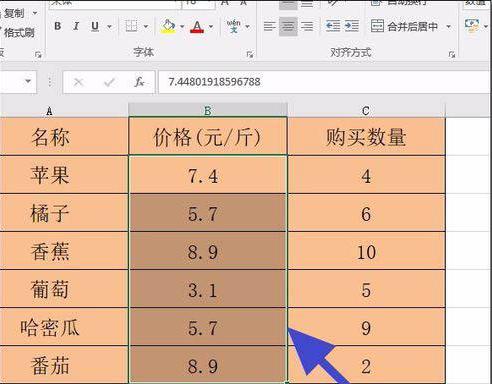492x384 pixels.
Task: Click 合并后居中 merge and center button
Action: click(404, 26)
